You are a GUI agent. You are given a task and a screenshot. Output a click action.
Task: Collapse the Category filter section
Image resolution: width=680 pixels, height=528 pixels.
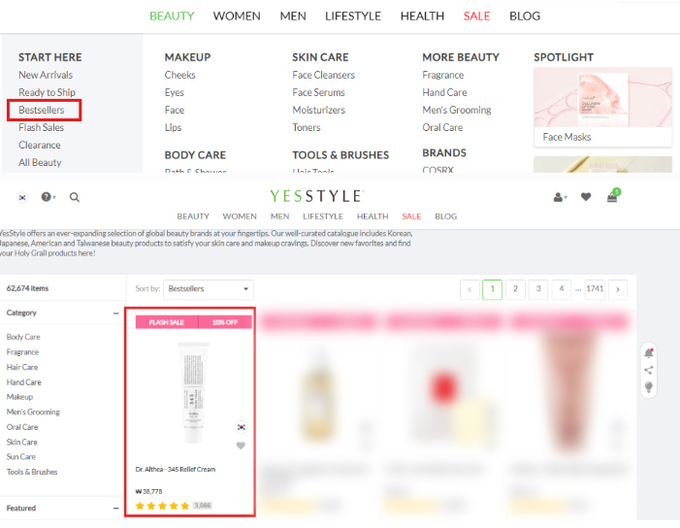click(x=116, y=313)
